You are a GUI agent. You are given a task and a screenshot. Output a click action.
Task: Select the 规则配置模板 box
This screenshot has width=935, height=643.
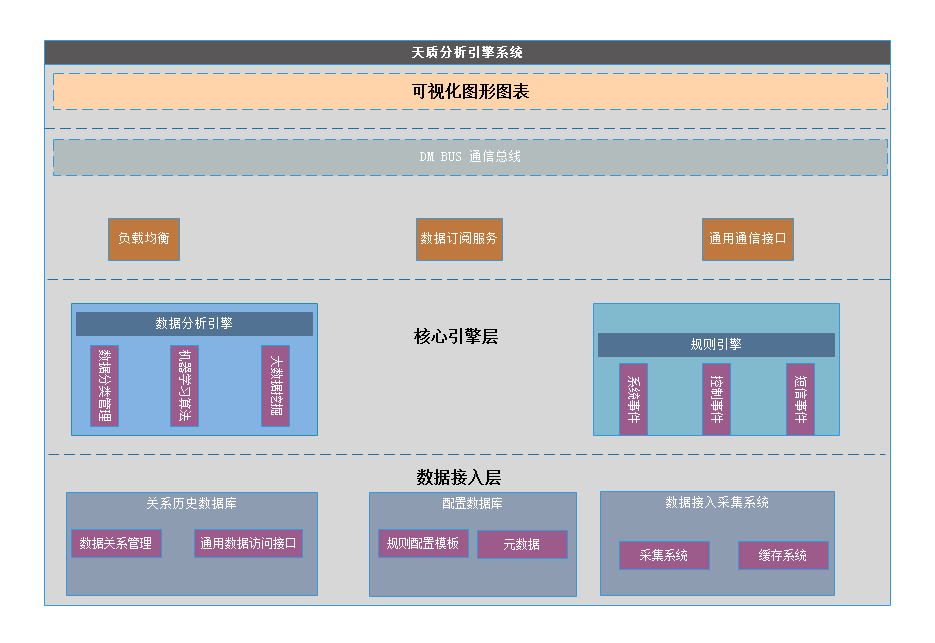[x=423, y=544]
